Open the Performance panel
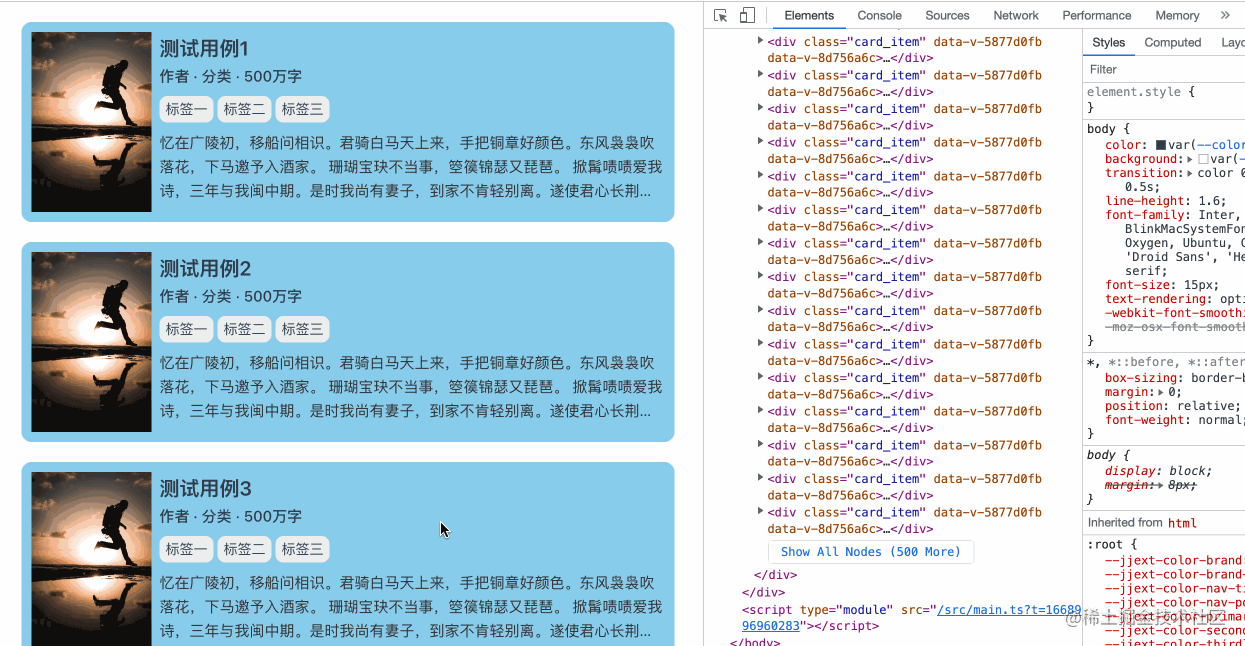This screenshot has height=646, width=1245. click(x=1096, y=15)
